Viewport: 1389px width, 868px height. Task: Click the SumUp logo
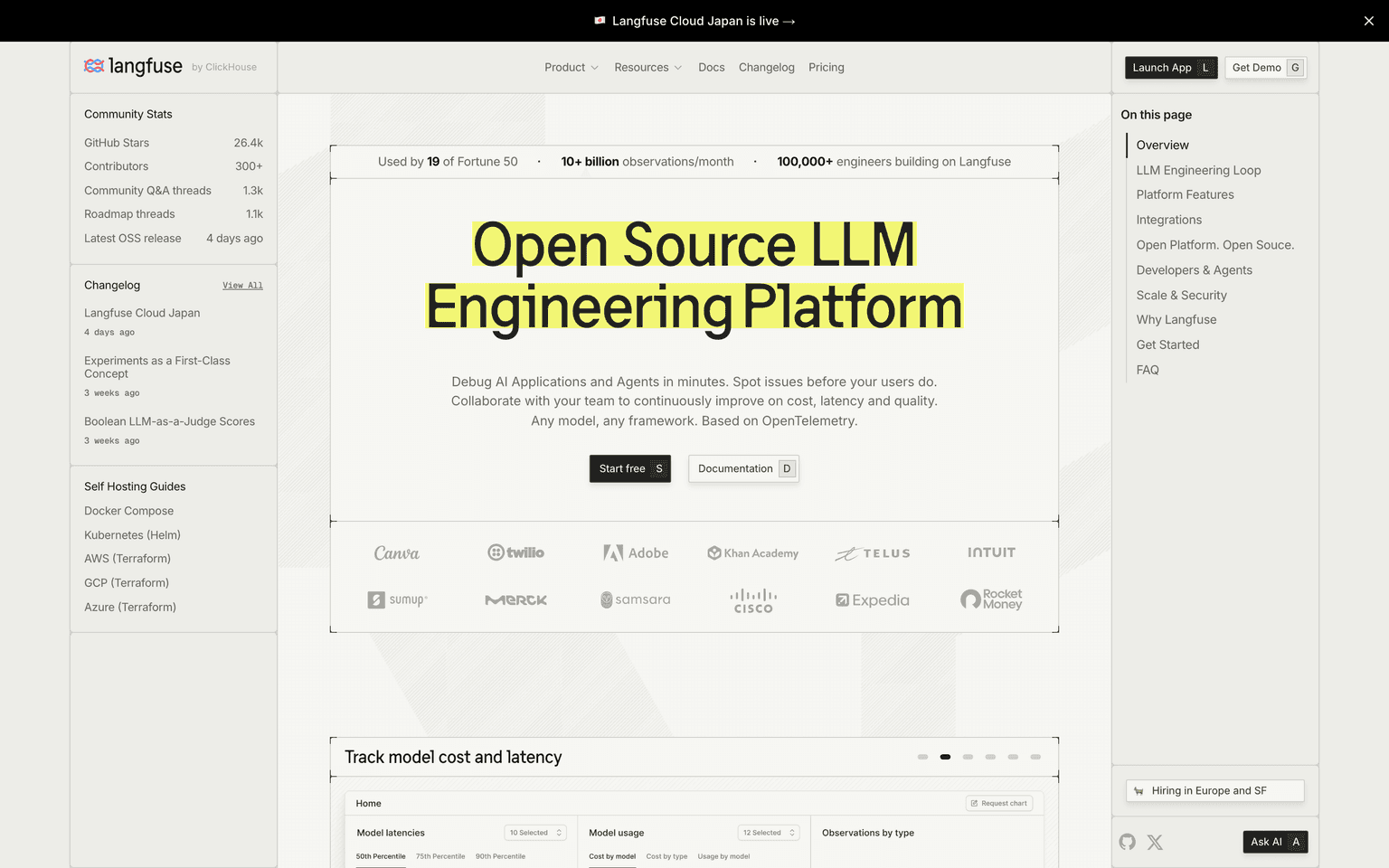pyautogui.click(x=397, y=599)
